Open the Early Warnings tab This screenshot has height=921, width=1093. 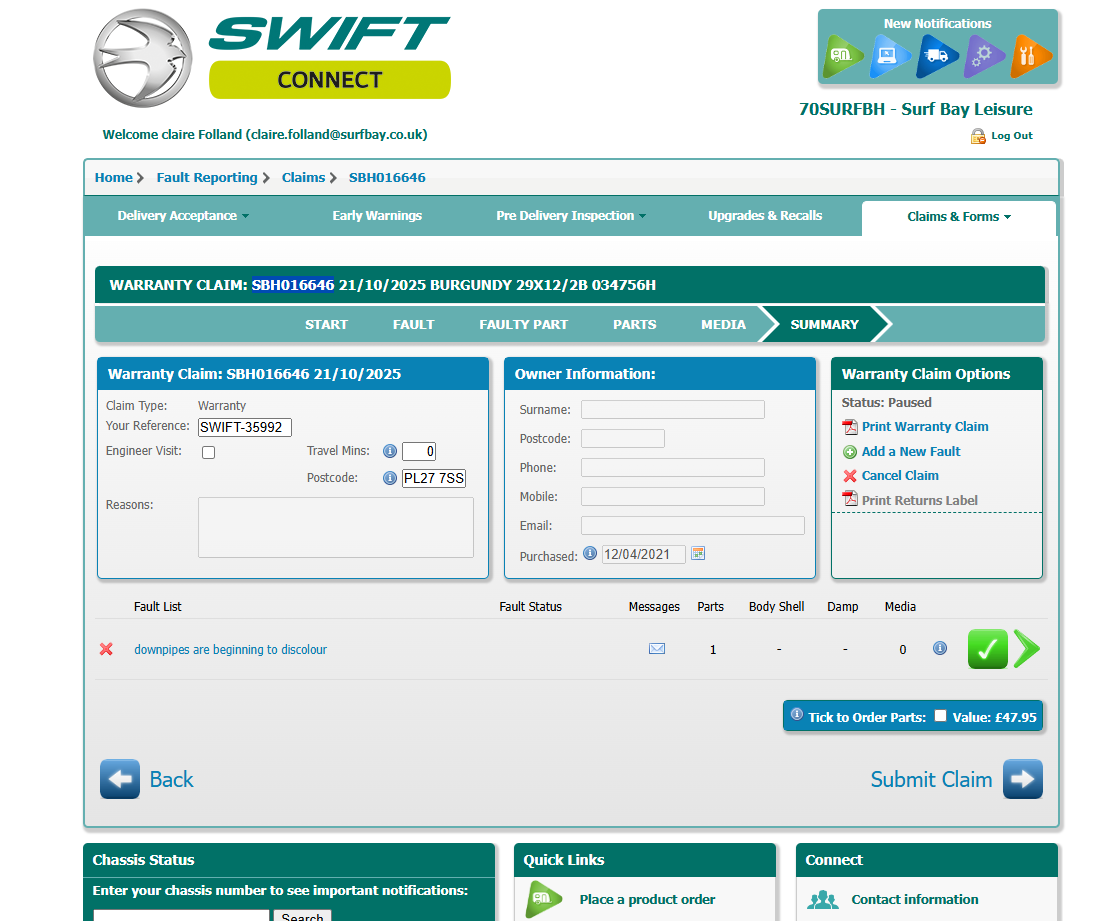(377, 216)
